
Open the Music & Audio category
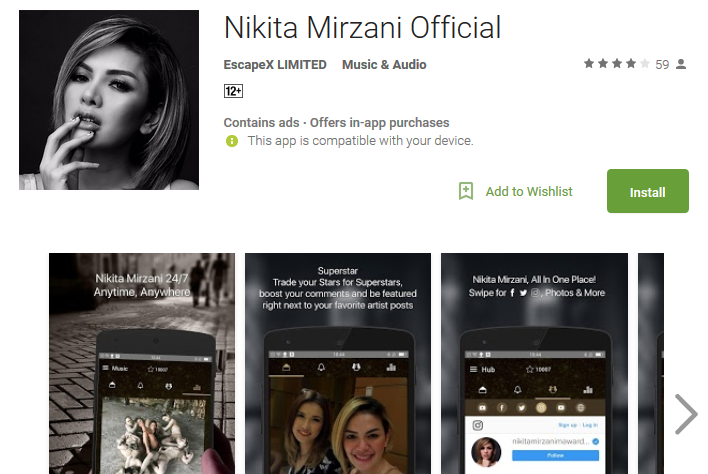pos(384,65)
